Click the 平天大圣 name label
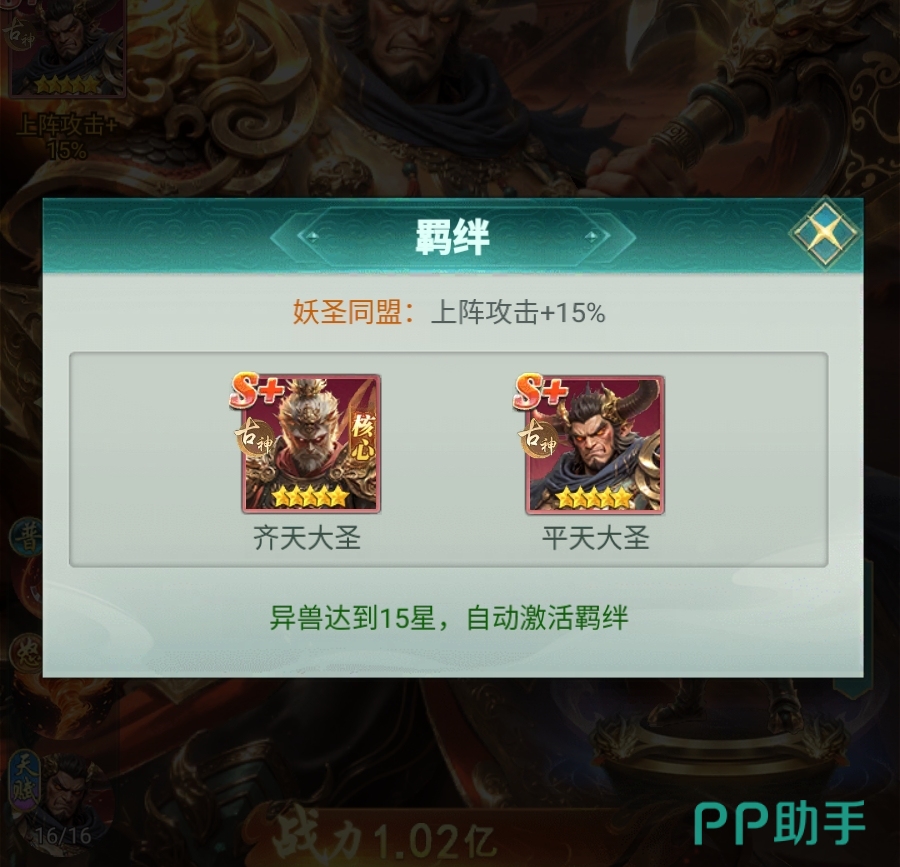Viewport: 900px width, 867px height. [x=595, y=538]
